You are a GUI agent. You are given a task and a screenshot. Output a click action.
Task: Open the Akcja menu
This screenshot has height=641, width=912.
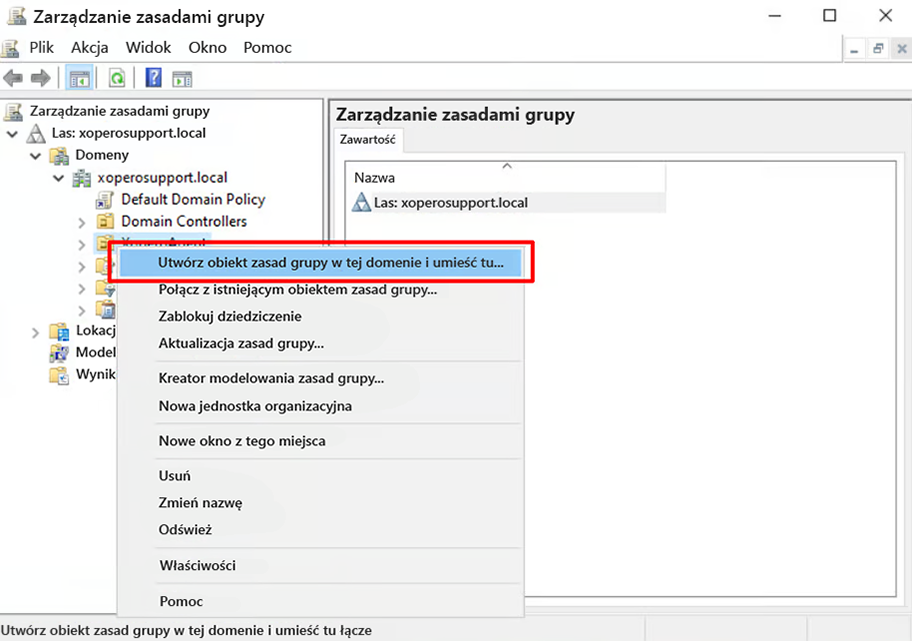coord(89,47)
